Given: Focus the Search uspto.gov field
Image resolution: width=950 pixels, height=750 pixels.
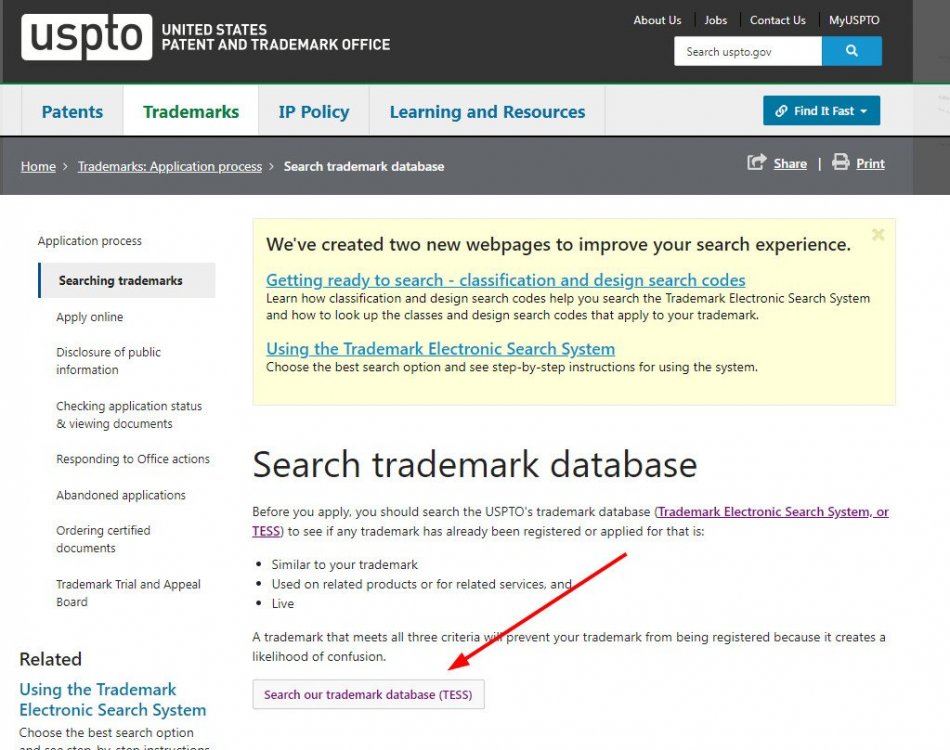Looking at the screenshot, I should [x=748, y=51].
